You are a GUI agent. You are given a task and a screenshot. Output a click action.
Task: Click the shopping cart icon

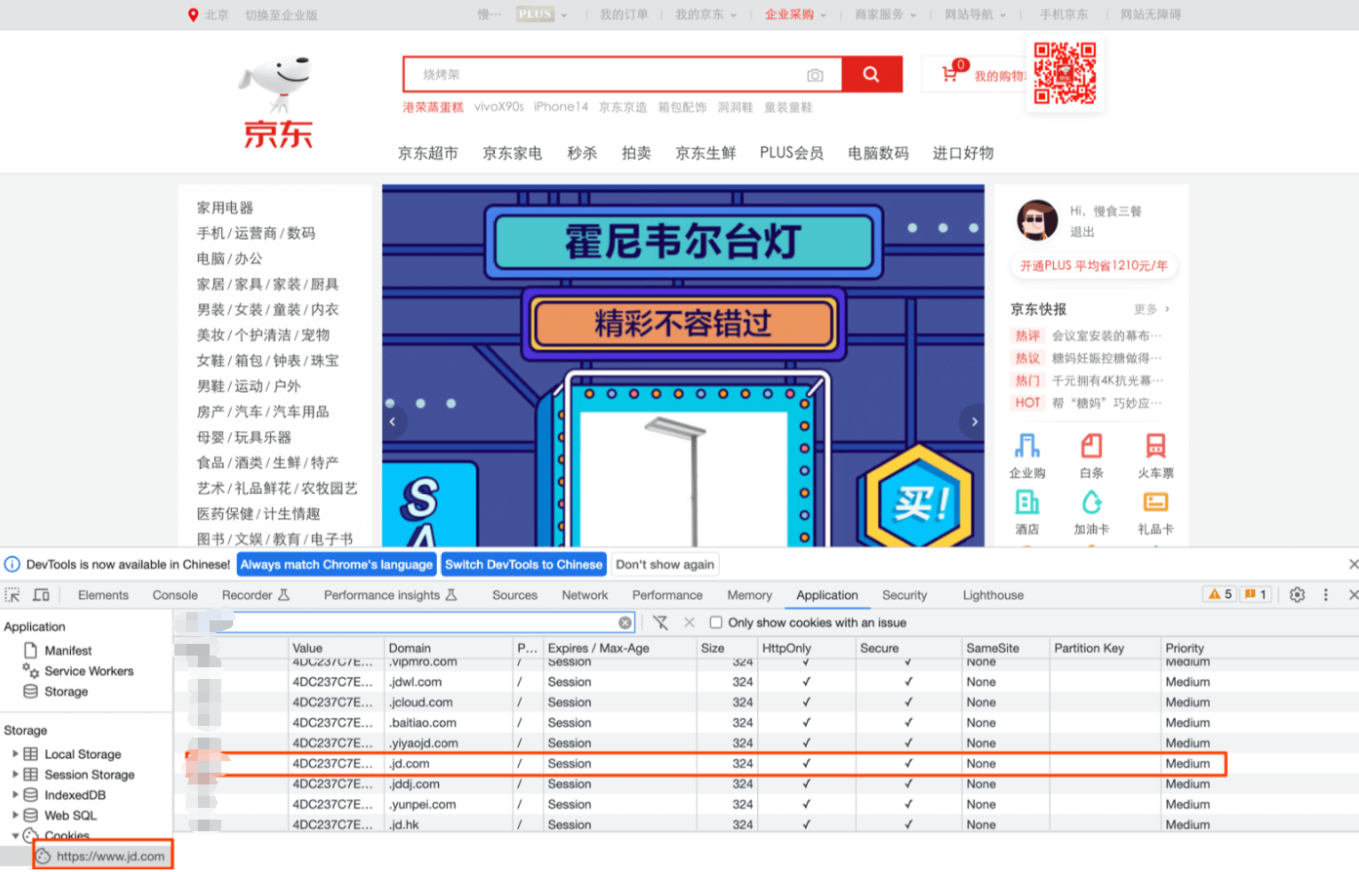pyautogui.click(x=950, y=75)
